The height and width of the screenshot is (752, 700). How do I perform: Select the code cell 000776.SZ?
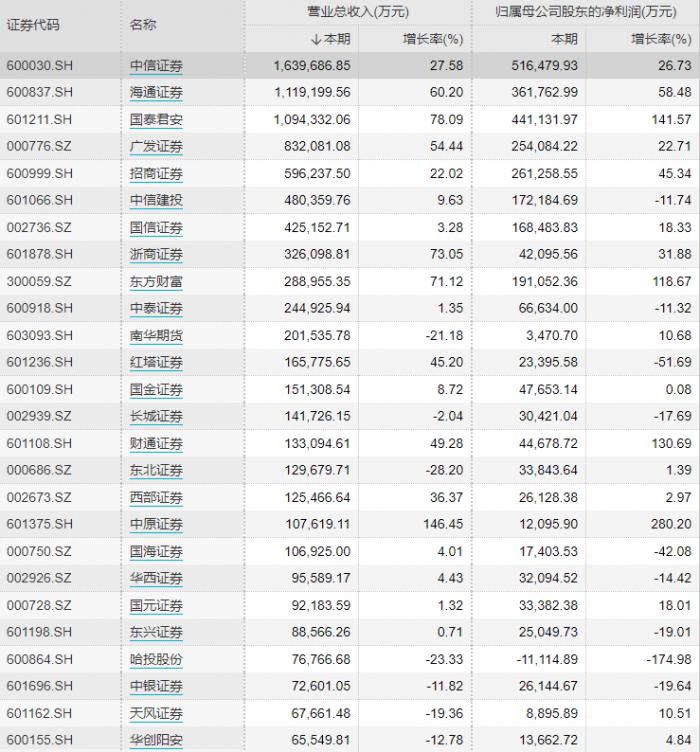[39, 146]
